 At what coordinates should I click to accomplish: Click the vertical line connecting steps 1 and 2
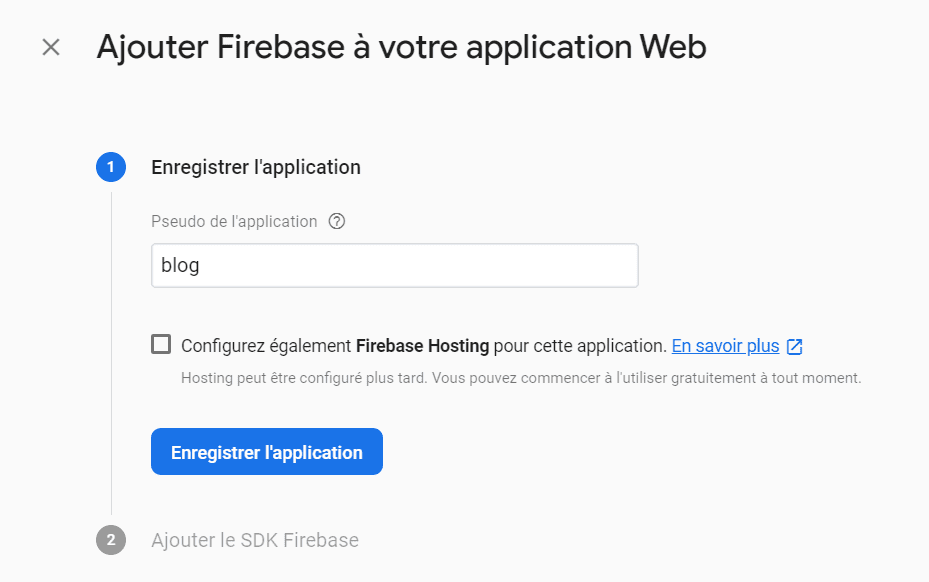pos(111,350)
